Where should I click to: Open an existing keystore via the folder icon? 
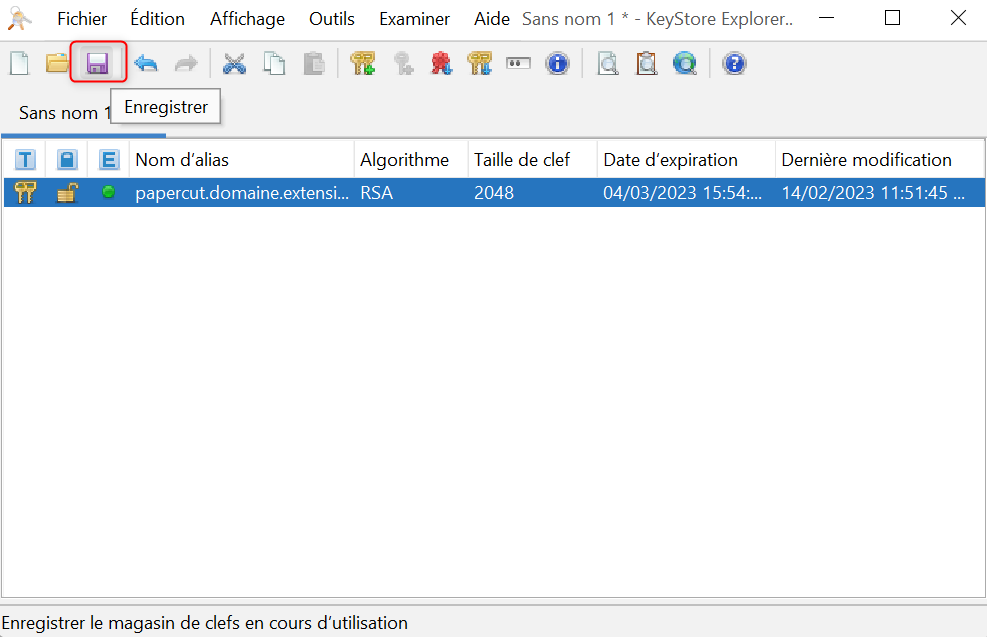click(x=58, y=64)
